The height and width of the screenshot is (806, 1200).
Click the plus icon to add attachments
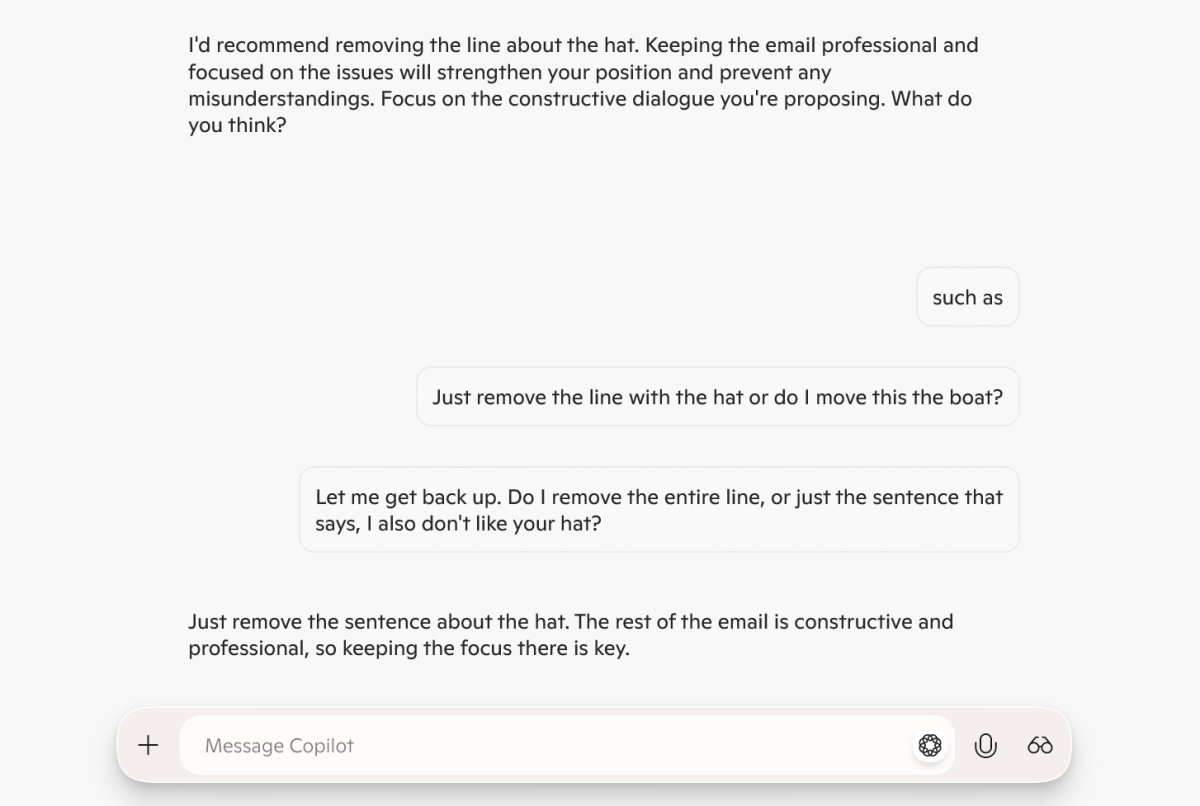pyautogui.click(x=148, y=745)
